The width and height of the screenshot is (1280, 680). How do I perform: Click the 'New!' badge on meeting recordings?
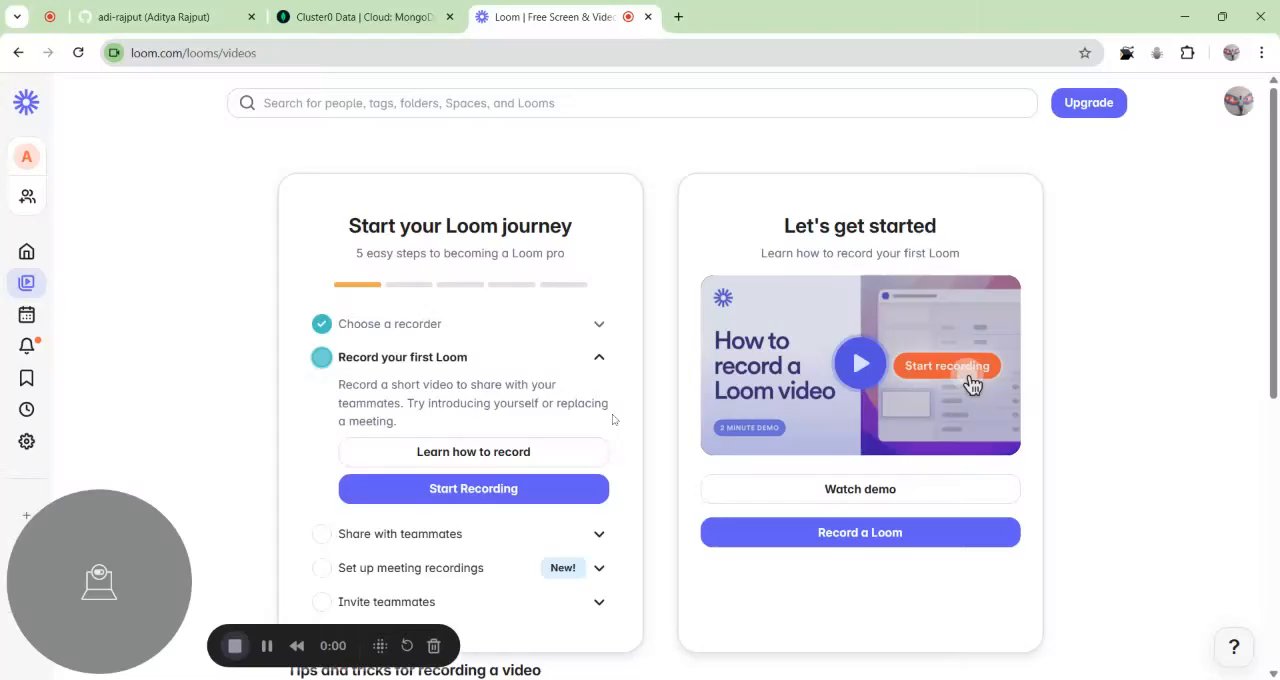coord(563,568)
